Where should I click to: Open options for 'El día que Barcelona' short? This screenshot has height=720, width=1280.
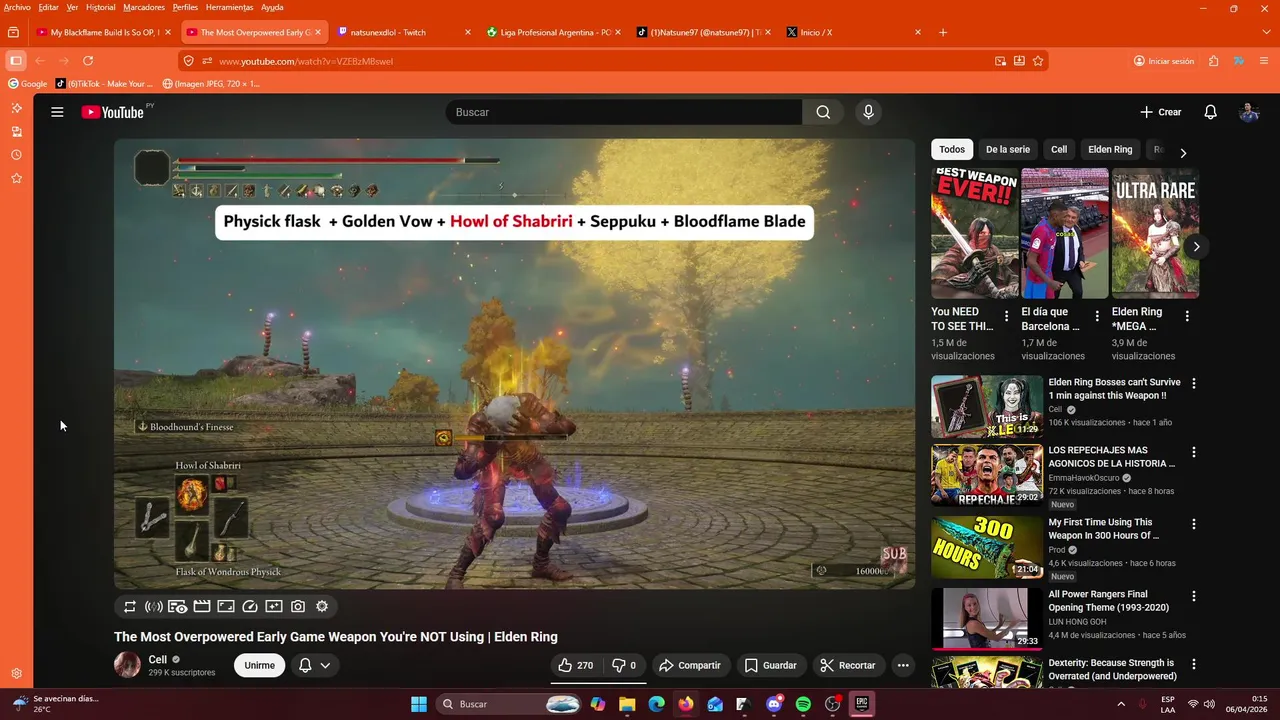pyautogui.click(x=1097, y=316)
